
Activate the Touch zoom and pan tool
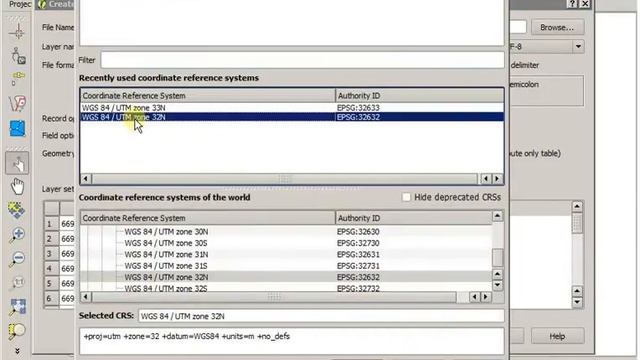click(x=17, y=163)
